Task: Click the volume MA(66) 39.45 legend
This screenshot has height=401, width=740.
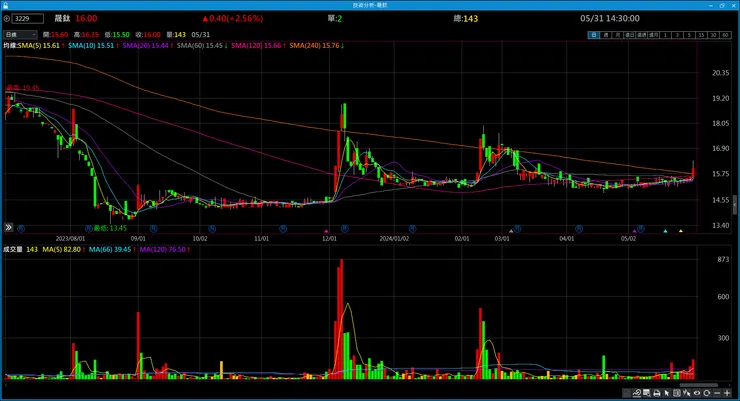Action: pyautogui.click(x=112, y=249)
